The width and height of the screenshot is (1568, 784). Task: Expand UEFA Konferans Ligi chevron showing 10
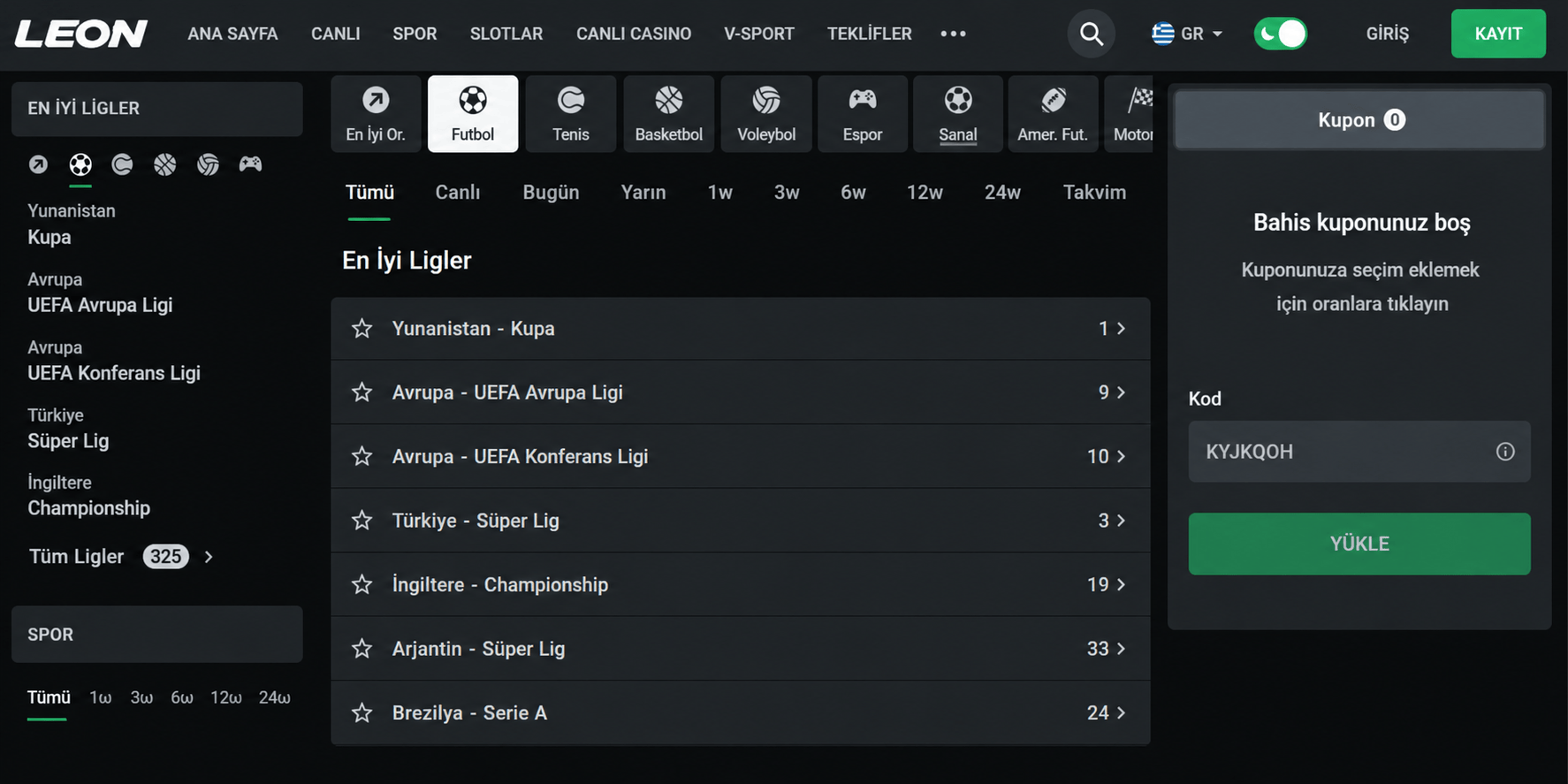[1121, 456]
